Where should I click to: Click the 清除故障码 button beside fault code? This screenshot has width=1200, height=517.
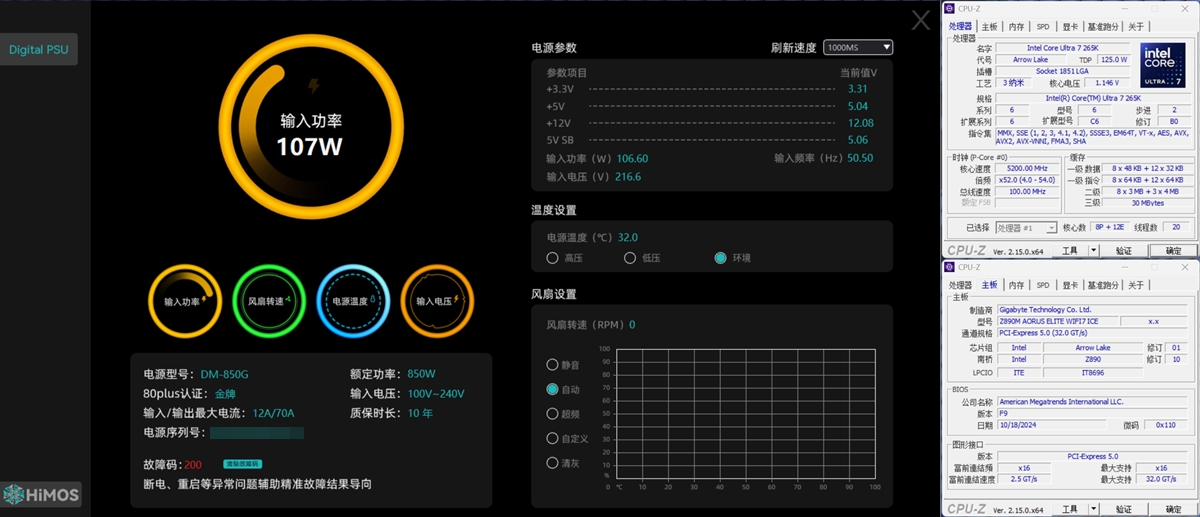click(x=242, y=464)
